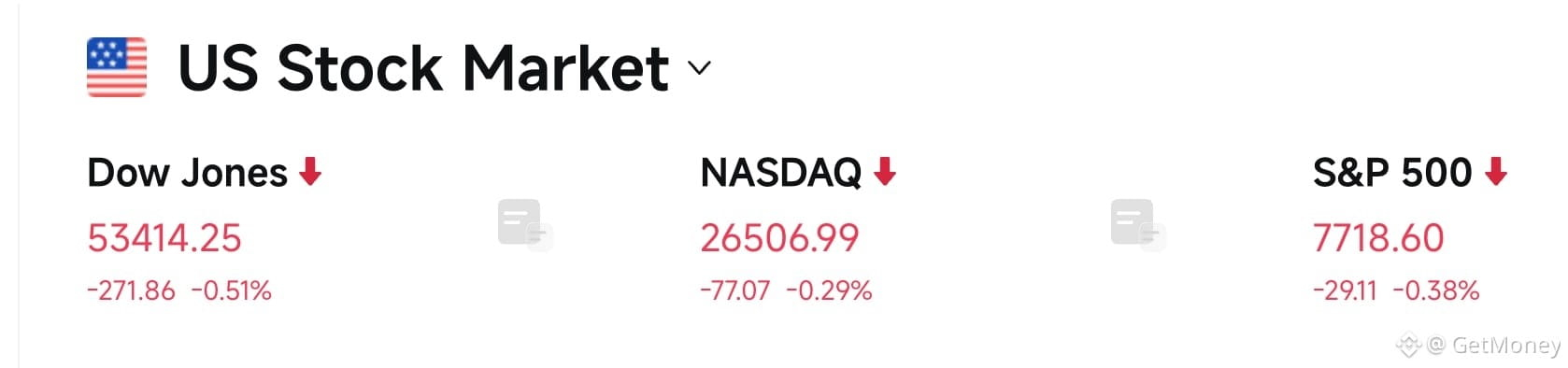The image size is (1568, 368).
Task: Select the S&P 500 value 7718.60
Action: 1378,238
